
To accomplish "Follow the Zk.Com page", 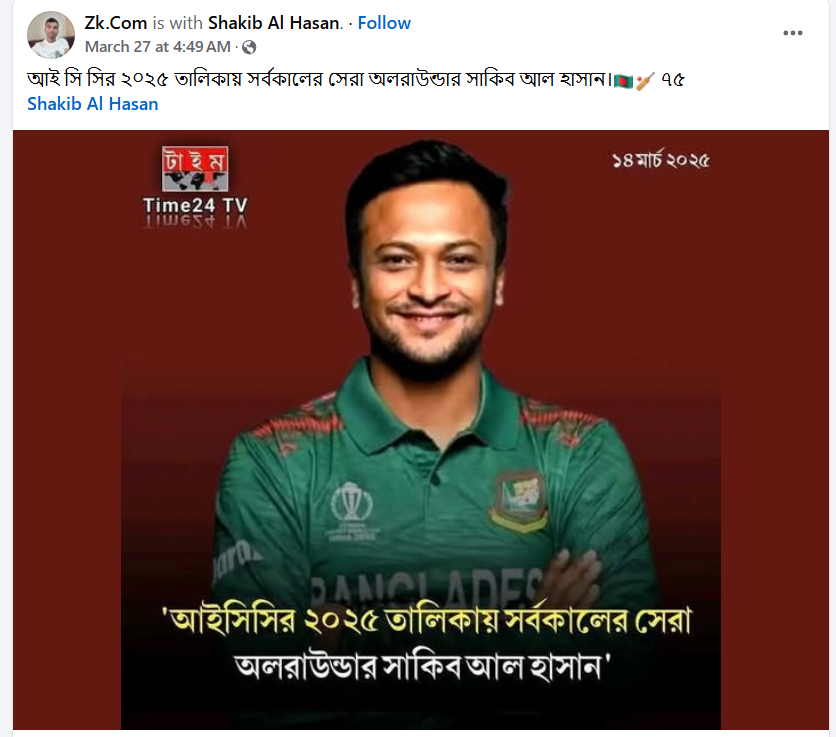I will point(384,23).
